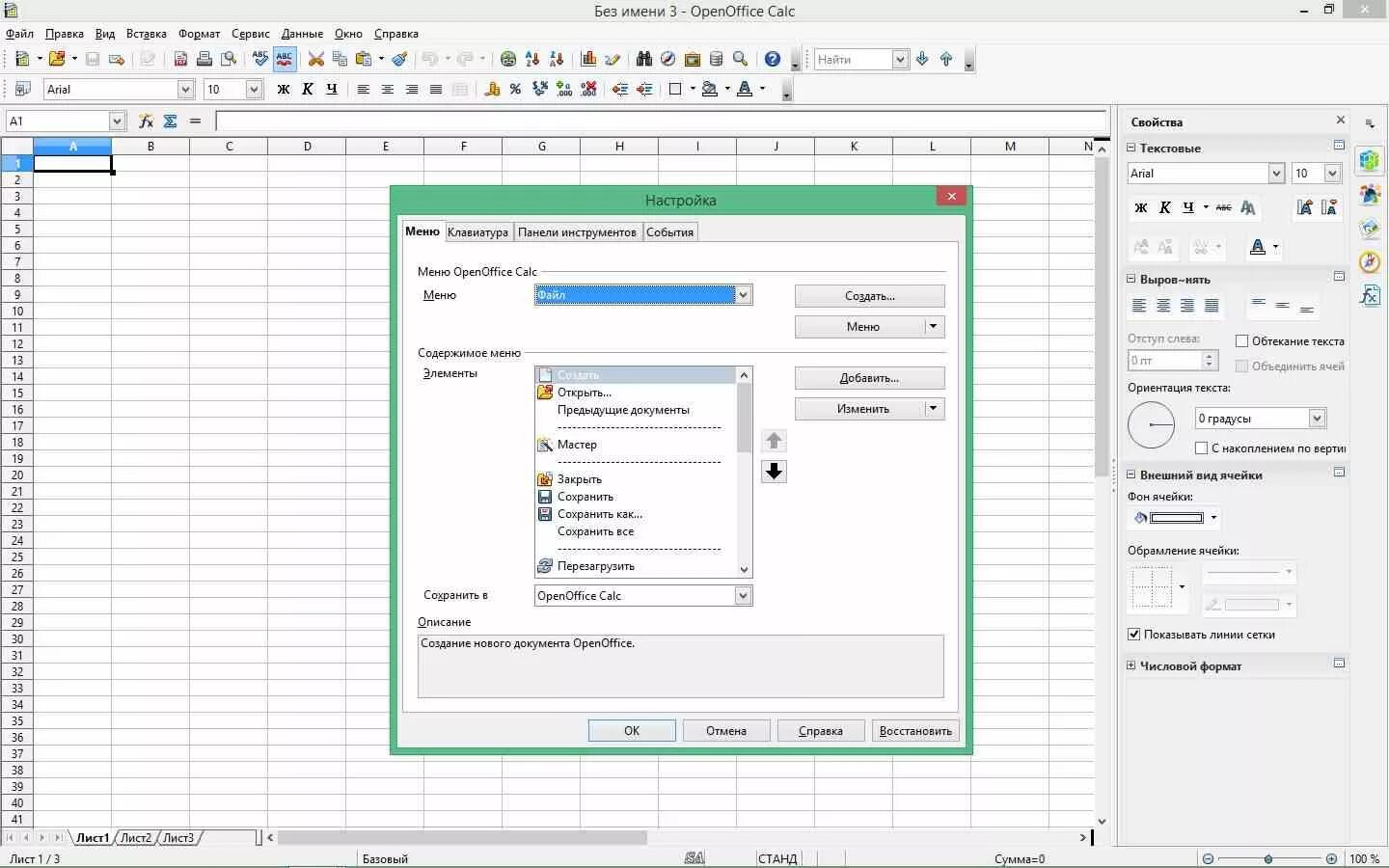The height and width of the screenshot is (868, 1389).
Task: Open the sidebar Functions fx panel icon
Action: tap(1370, 295)
